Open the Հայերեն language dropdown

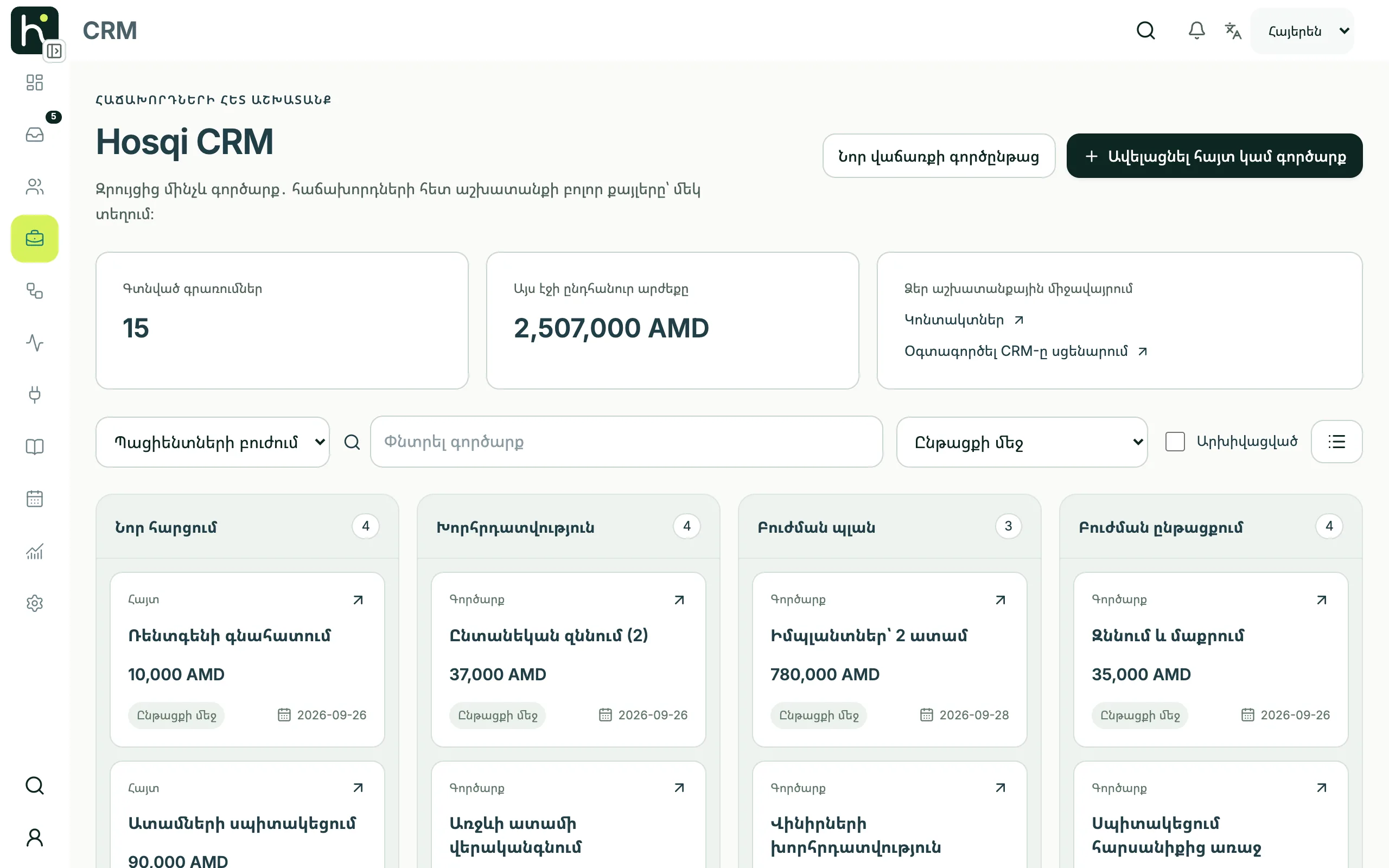[1302, 31]
